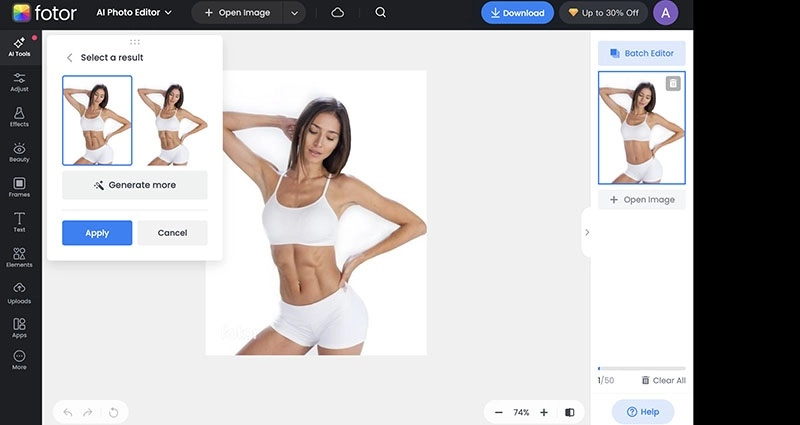Open the dropdown arrow beside Open Image
Viewport: 800px width, 425px height.
(x=293, y=13)
